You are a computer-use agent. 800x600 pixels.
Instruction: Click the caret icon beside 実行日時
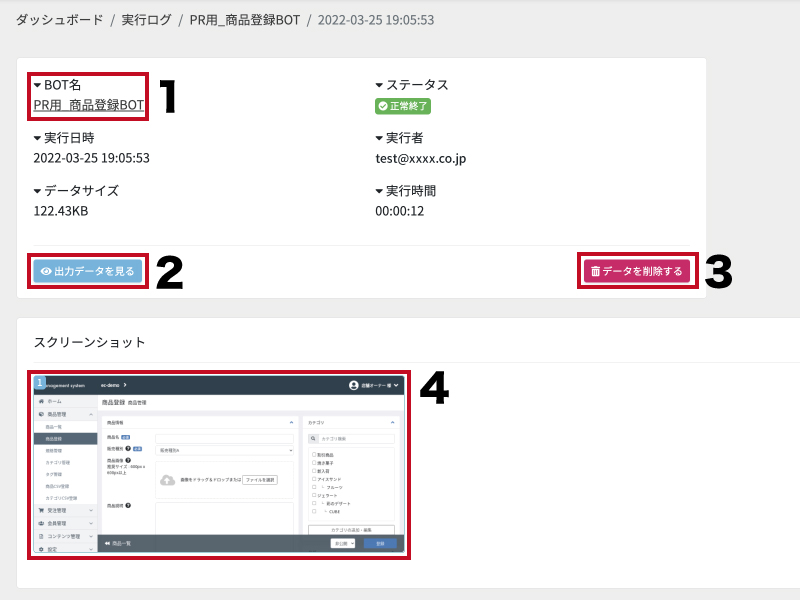(x=37, y=138)
